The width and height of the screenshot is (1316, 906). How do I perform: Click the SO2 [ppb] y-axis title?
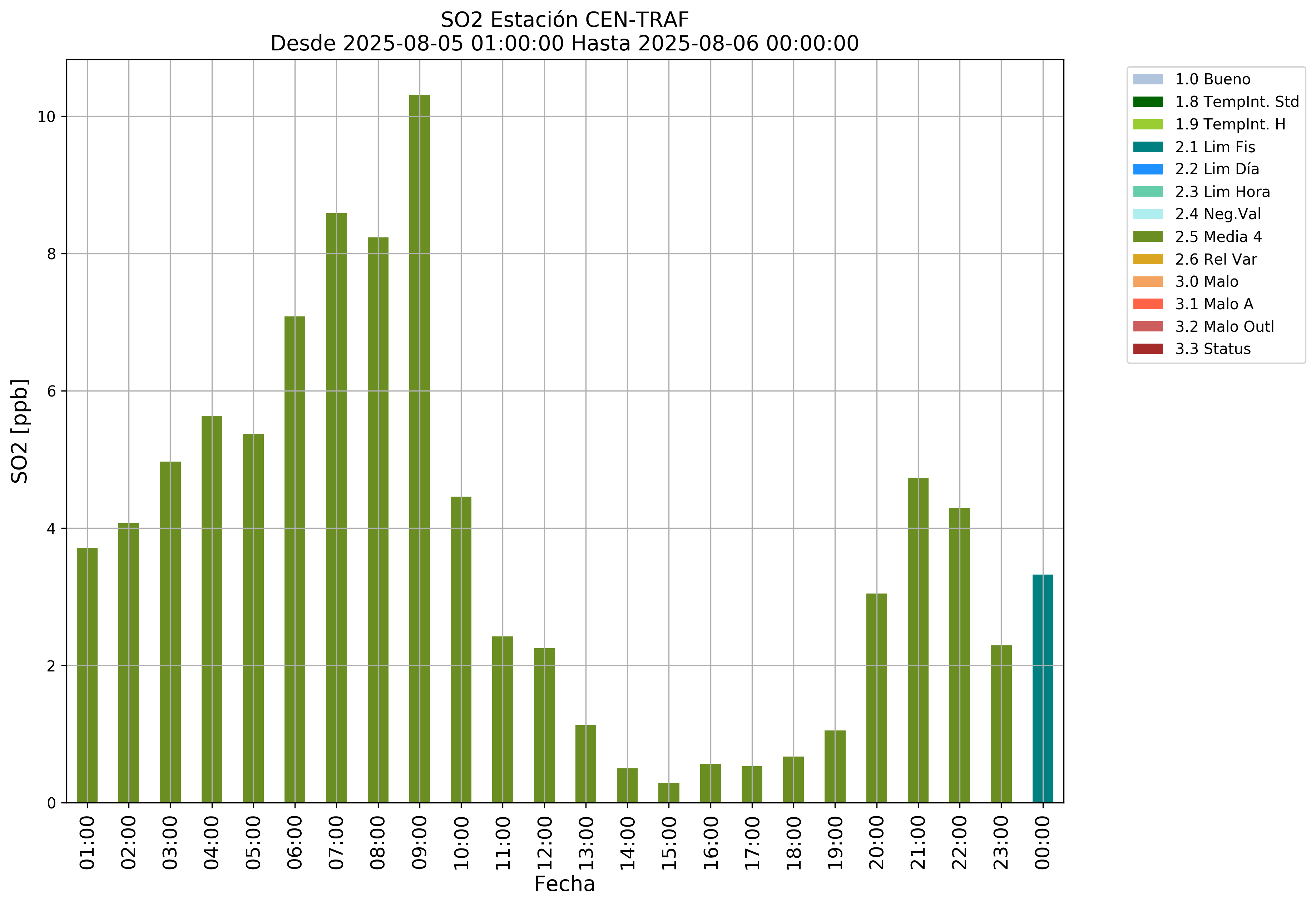tap(20, 431)
